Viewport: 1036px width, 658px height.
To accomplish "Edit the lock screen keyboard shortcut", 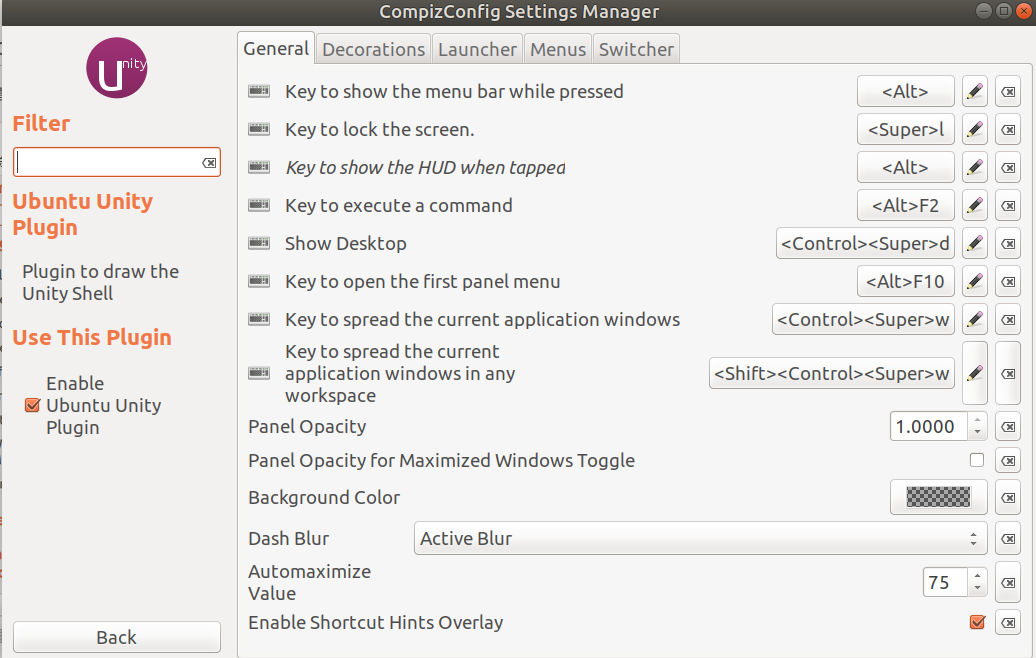I will (x=974, y=129).
